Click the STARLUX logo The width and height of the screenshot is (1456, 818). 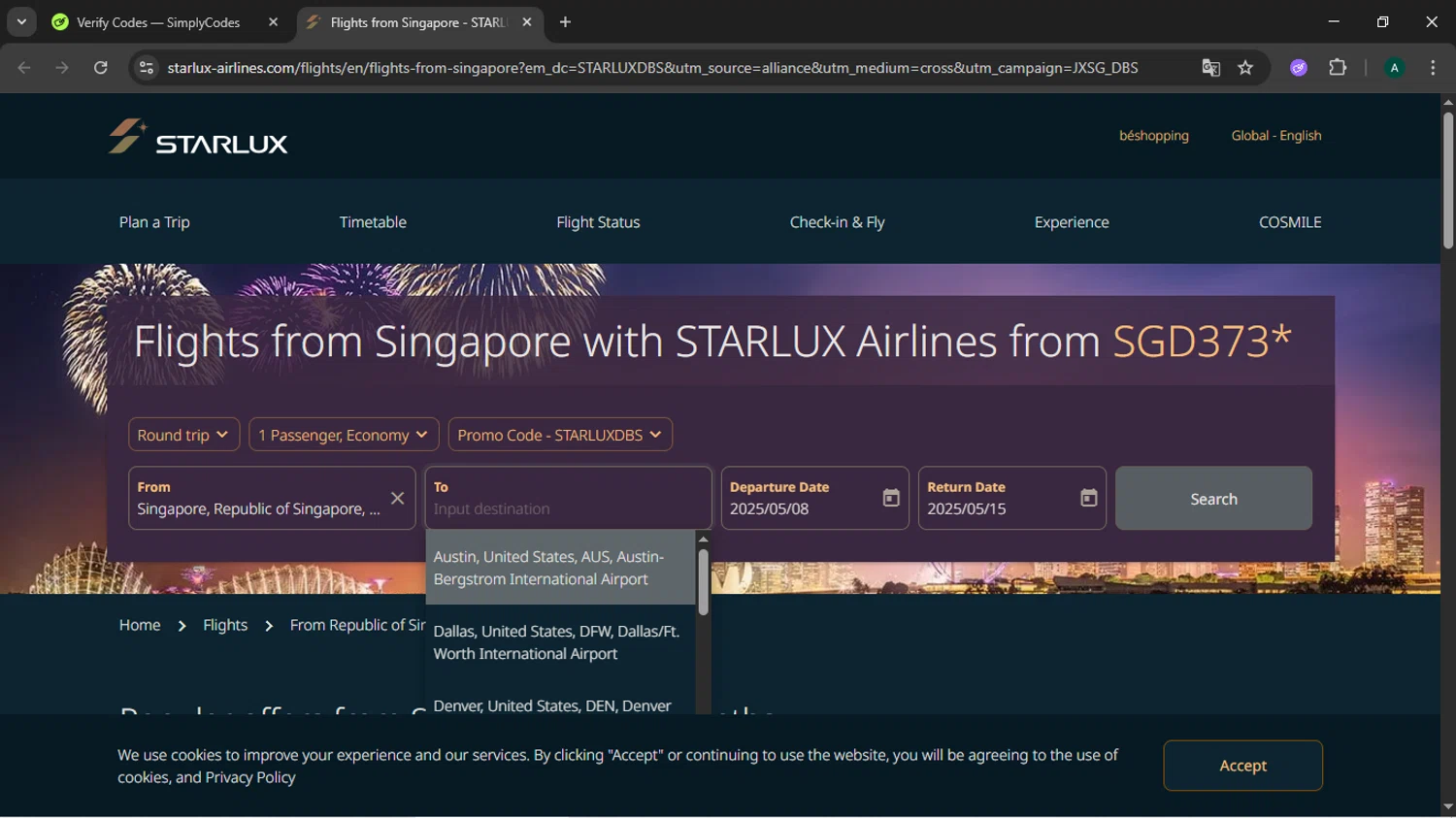(x=198, y=137)
